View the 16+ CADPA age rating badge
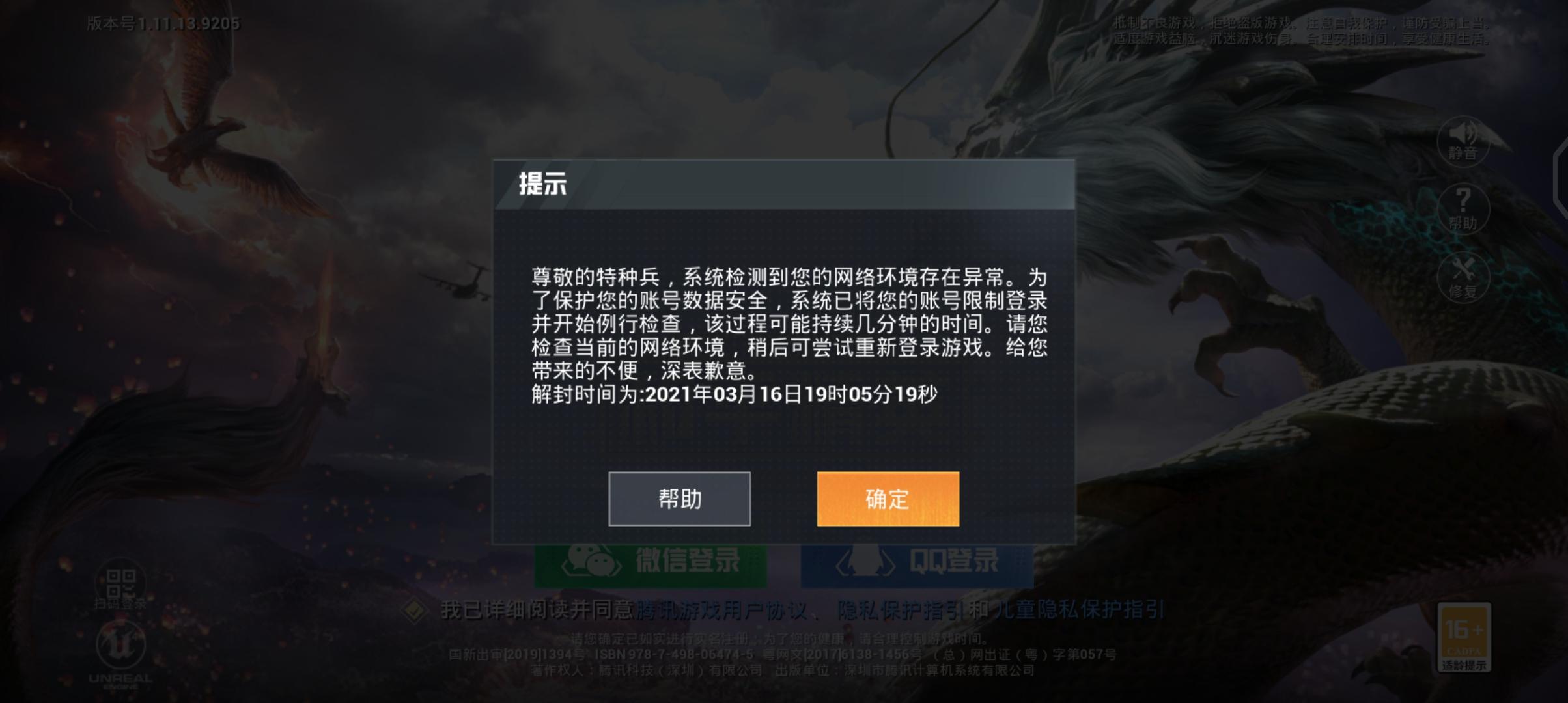This screenshot has height=703, width=1568. click(x=1464, y=638)
